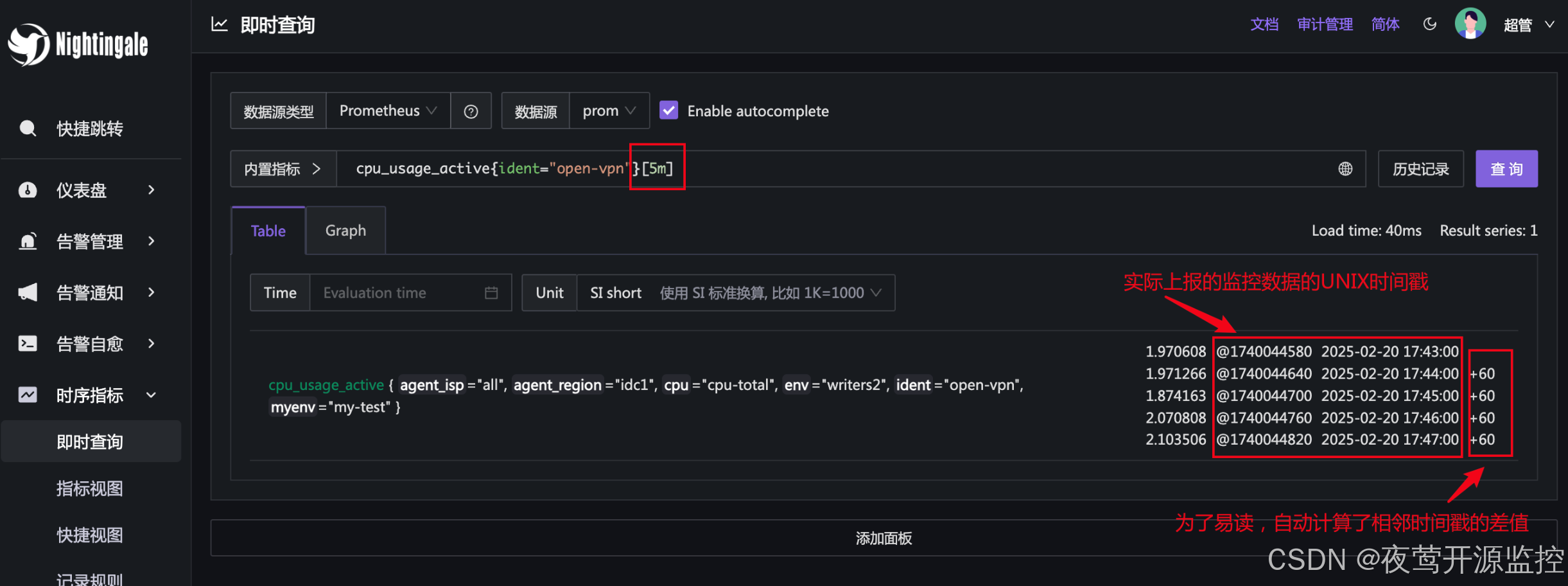Click the chart icon for 时序指标
Viewport: 1568px width, 586px height.
click(x=28, y=395)
